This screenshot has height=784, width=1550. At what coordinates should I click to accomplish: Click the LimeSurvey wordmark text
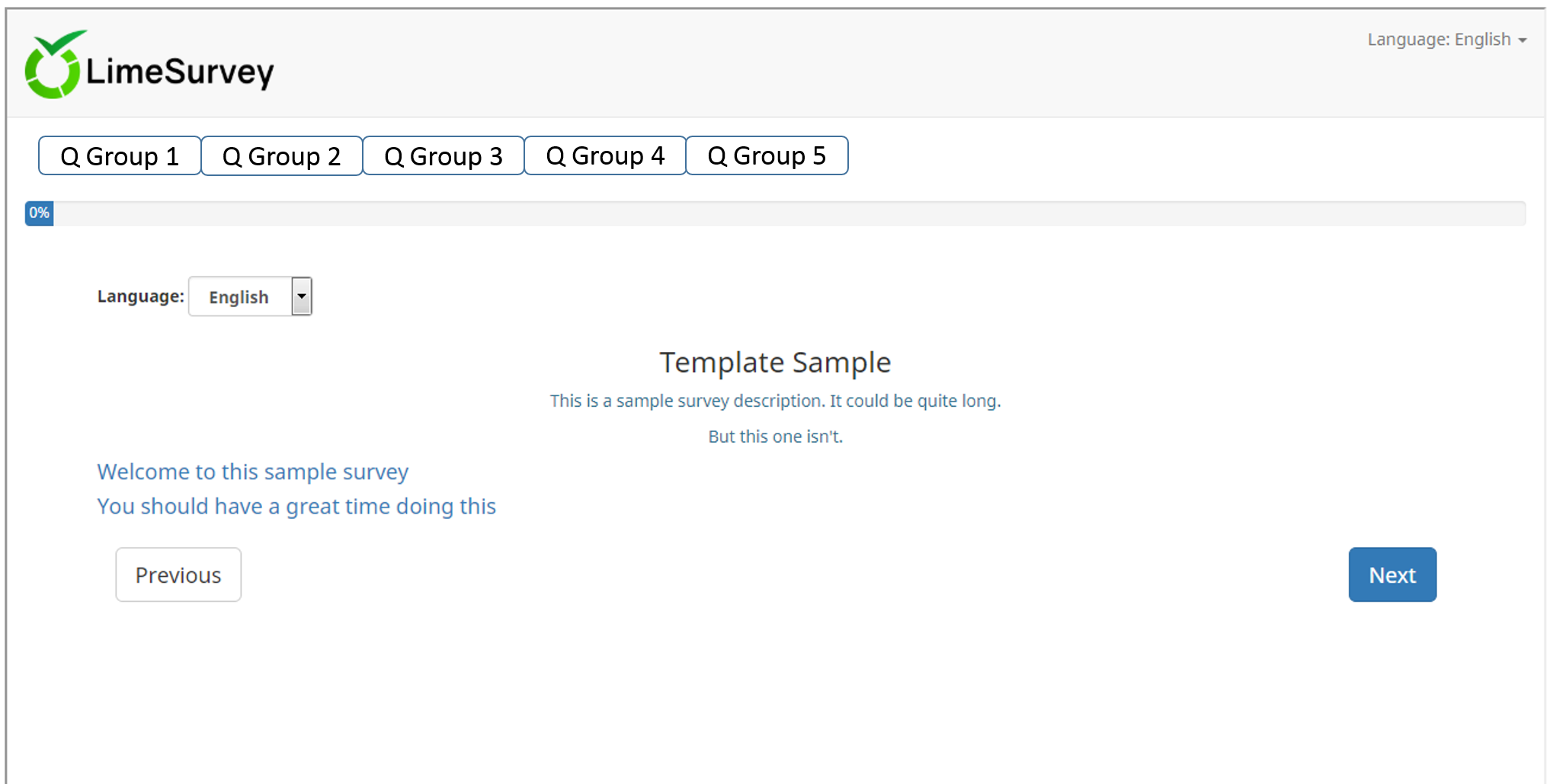(x=180, y=72)
